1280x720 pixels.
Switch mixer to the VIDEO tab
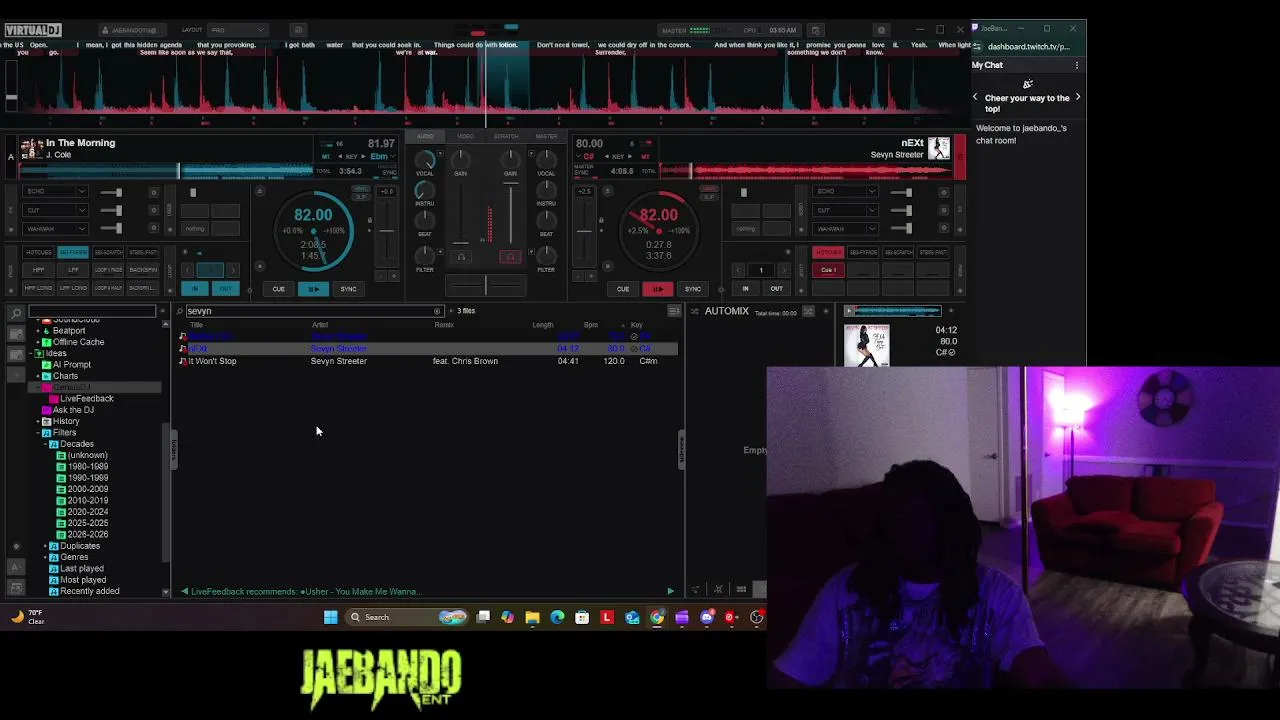tap(466, 136)
